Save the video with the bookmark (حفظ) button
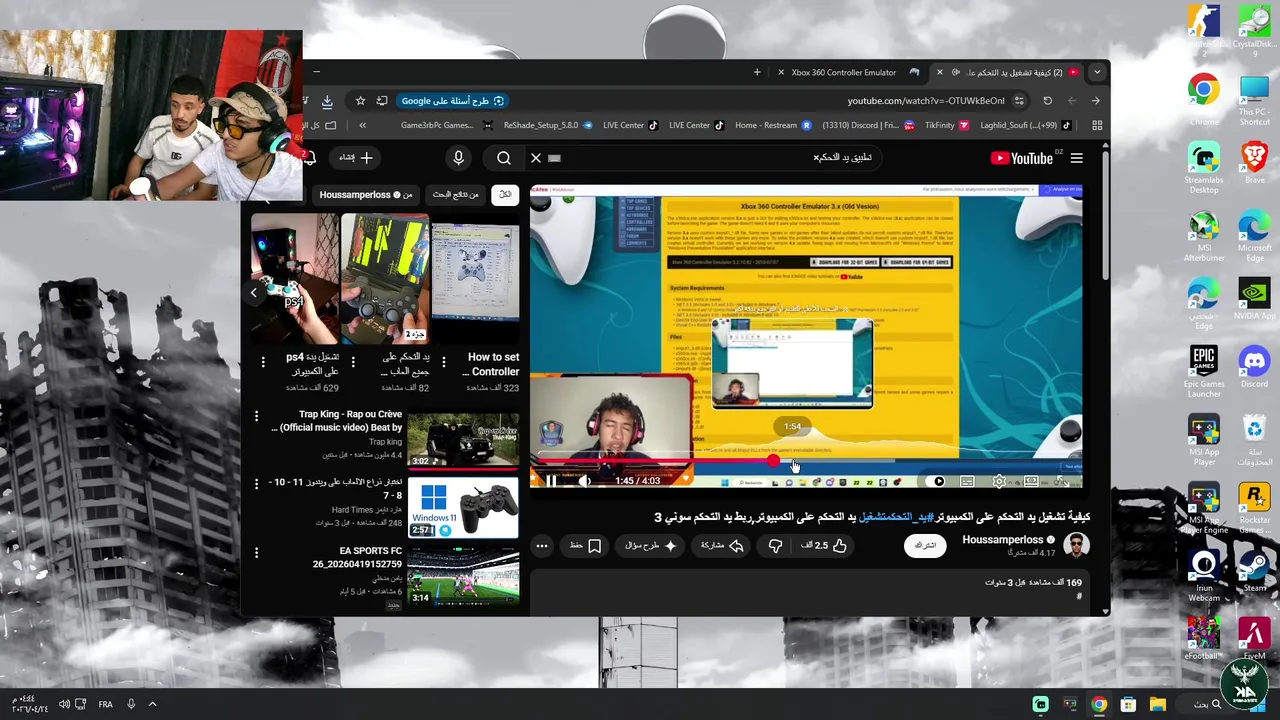The image size is (1280, 720). click(x=586, y=545)
